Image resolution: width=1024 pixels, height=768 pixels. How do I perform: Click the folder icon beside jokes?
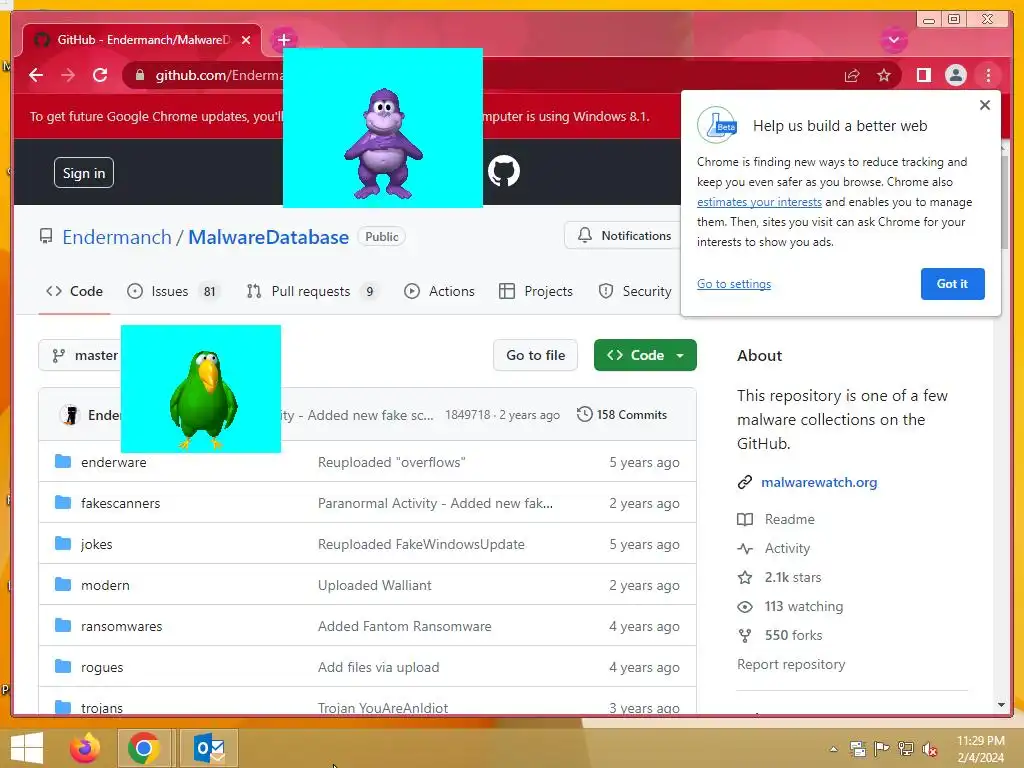tap(63, 543)
